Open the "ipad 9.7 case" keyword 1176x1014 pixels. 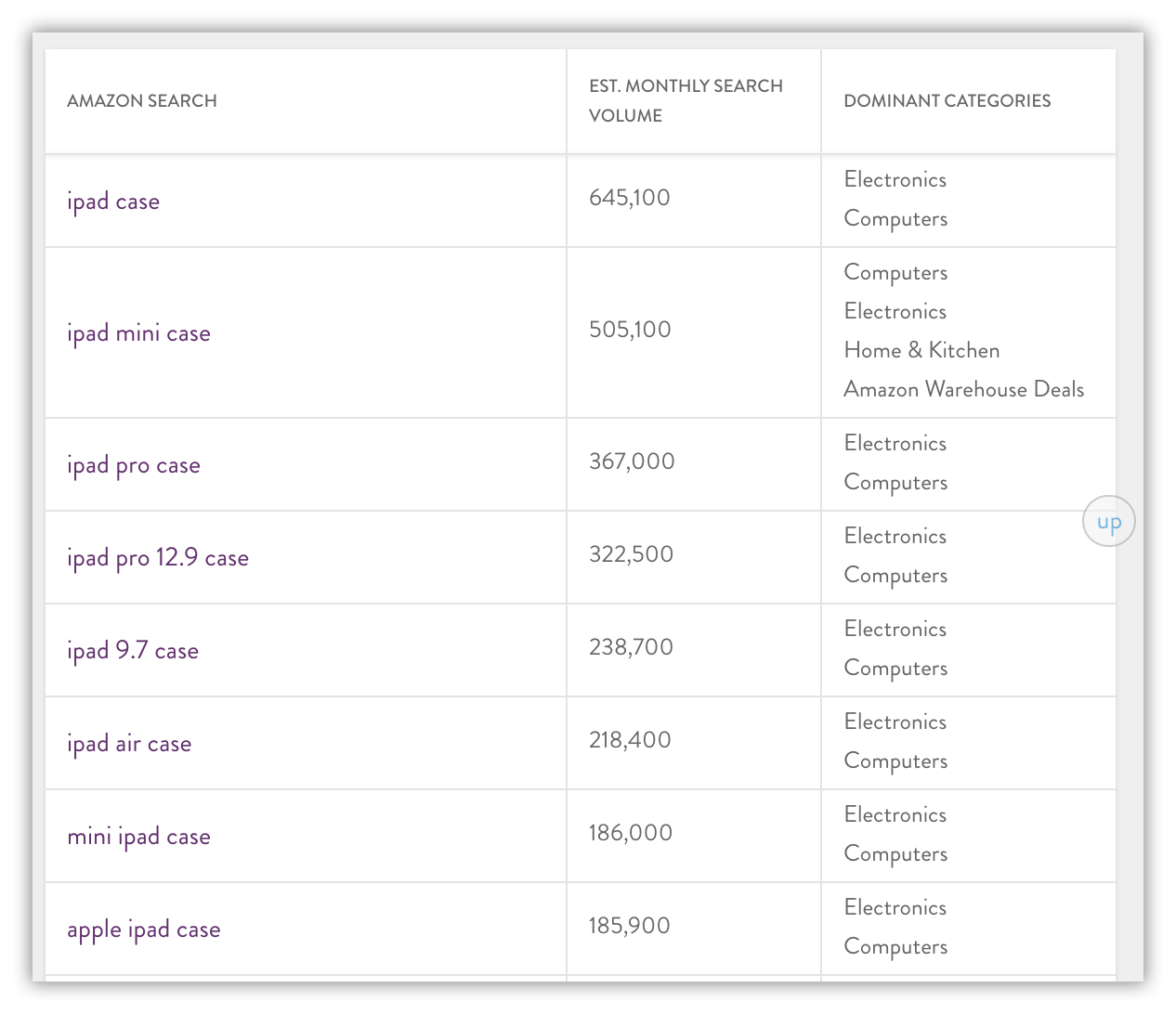click(133, 651)
